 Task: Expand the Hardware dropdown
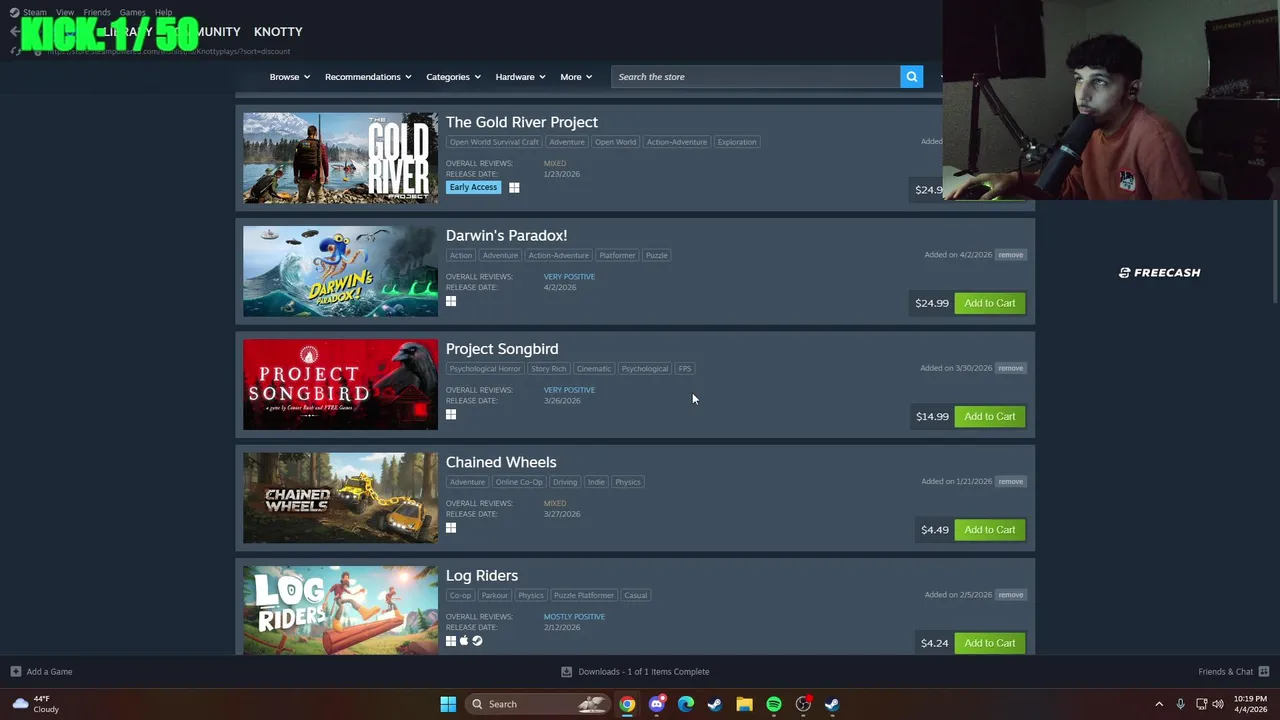[x=521, y=77]
